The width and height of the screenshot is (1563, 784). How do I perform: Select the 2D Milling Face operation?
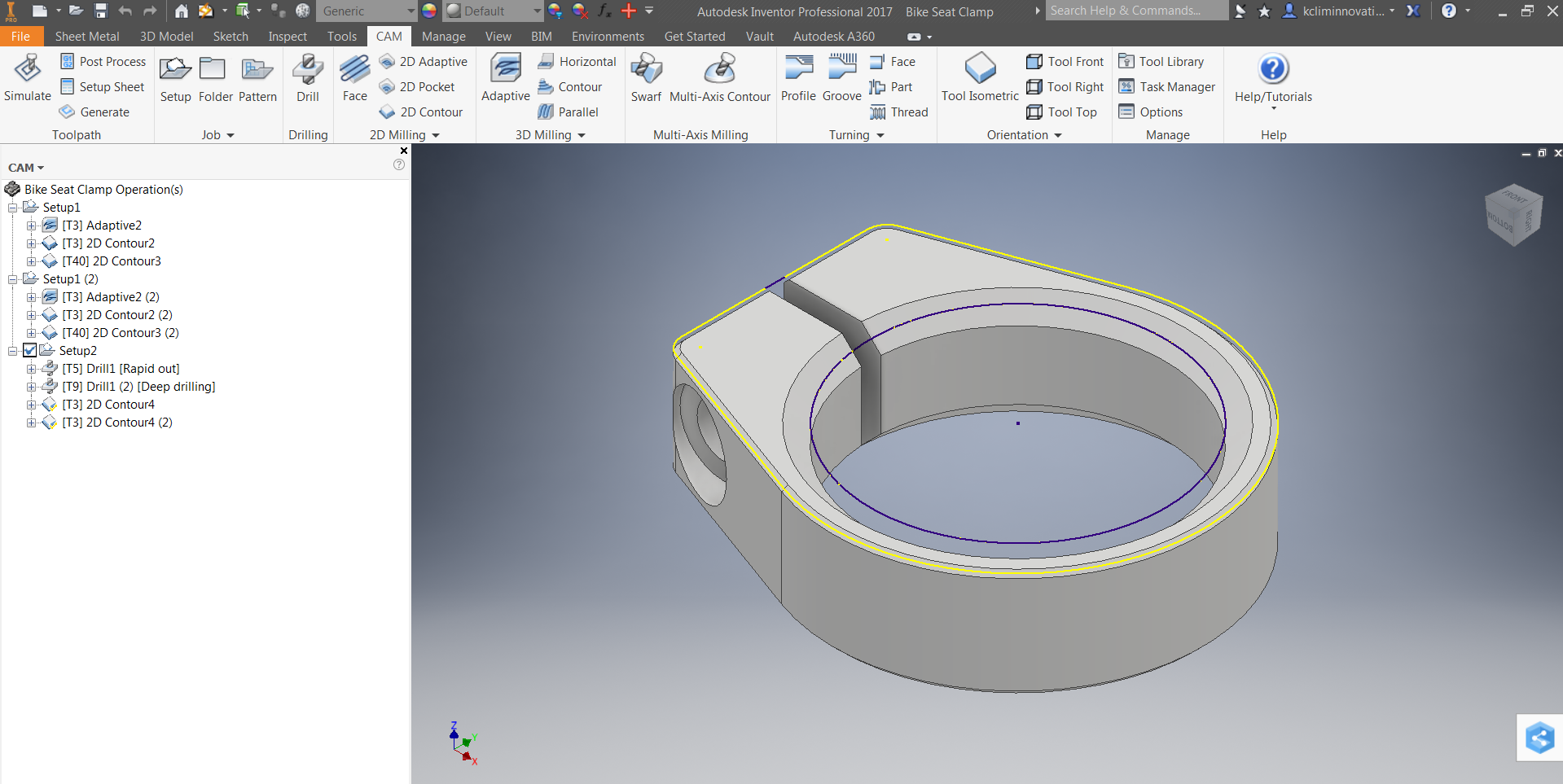tap(354, 78)
